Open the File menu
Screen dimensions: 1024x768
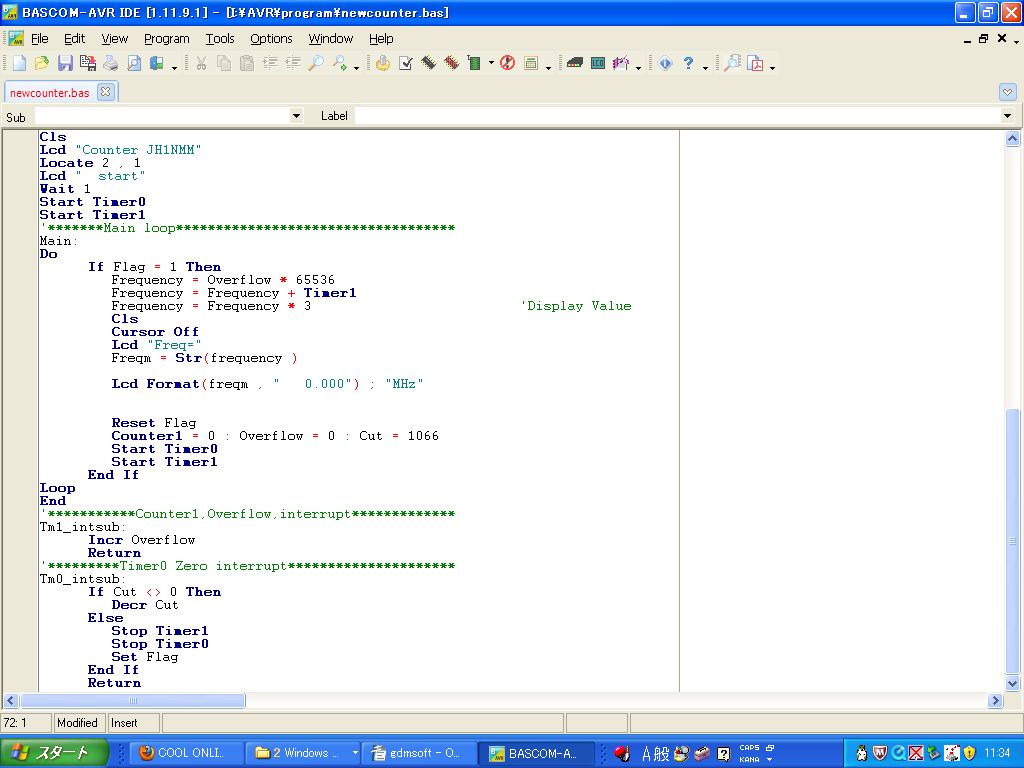40,39
